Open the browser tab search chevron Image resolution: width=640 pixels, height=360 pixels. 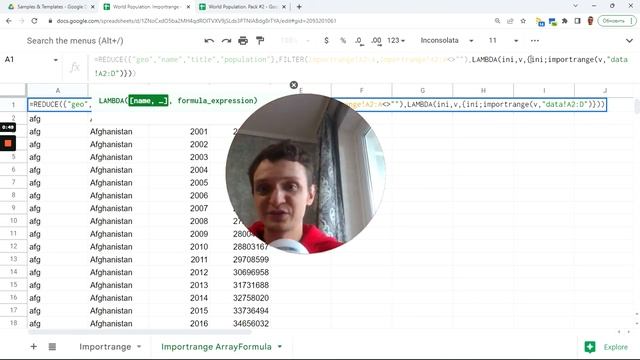[576, 6]
